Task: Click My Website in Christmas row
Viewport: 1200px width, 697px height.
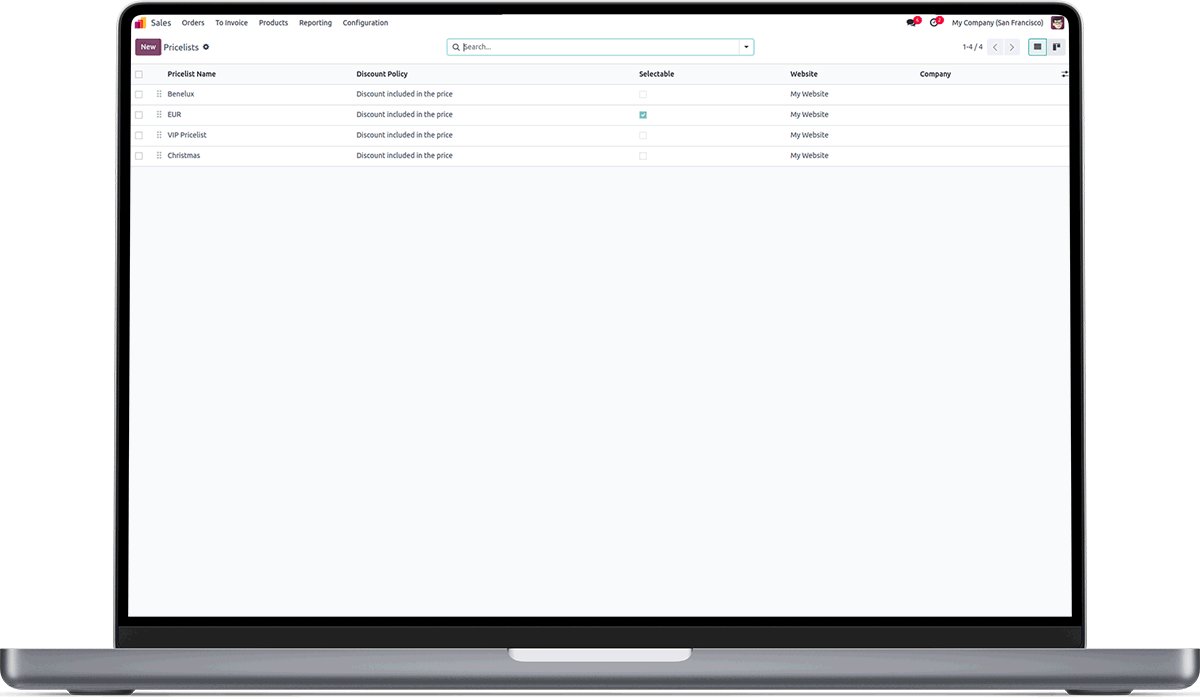Action: (x=809, y=156)
